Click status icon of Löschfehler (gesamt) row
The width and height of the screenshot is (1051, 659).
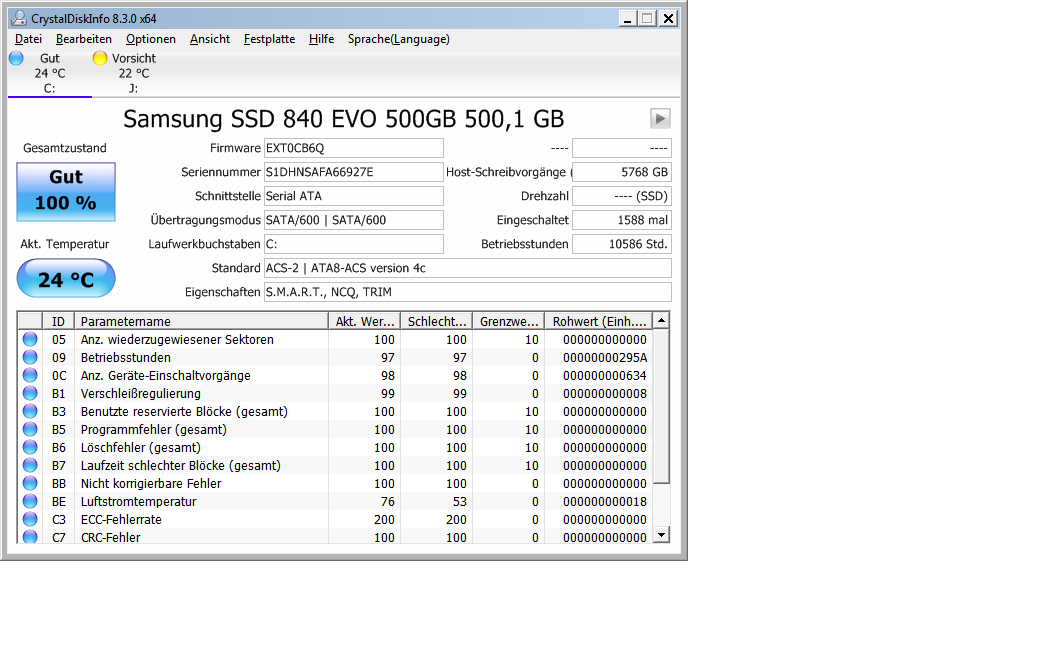[x=30, y=447]
